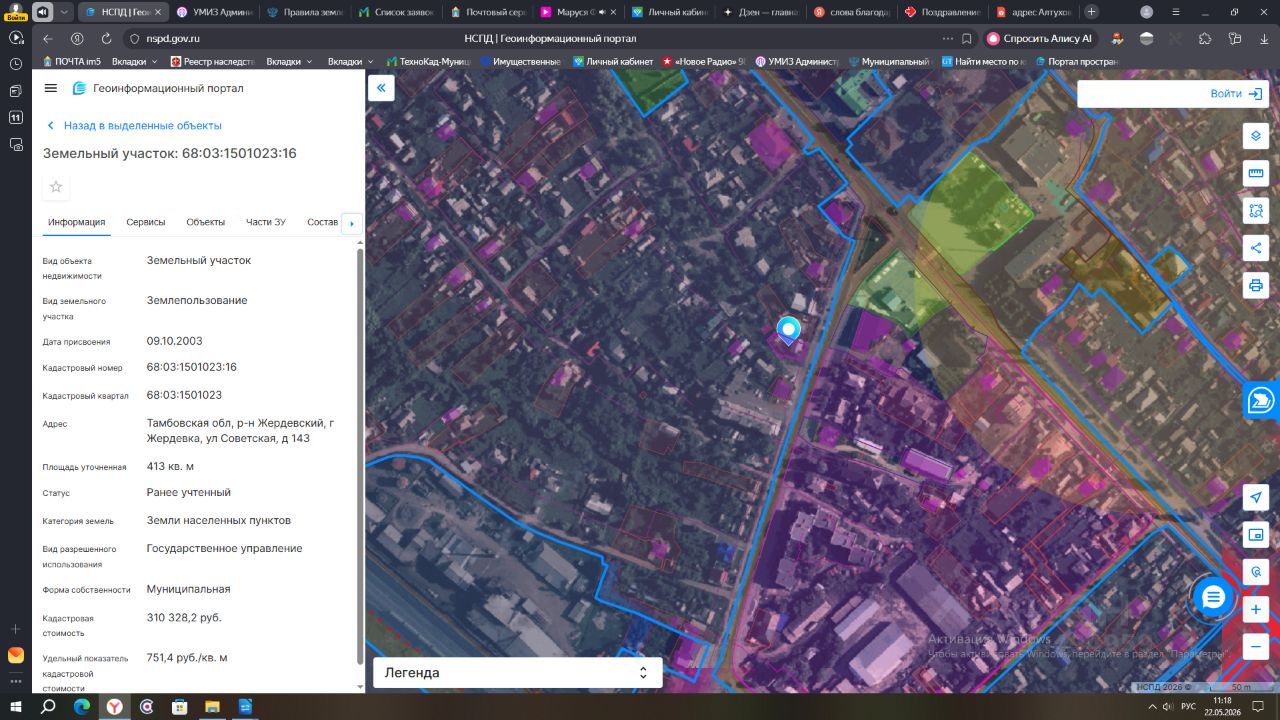Show more tabs with right arrow
This screenshot has height=720, width=1280.
click(351, 223)
